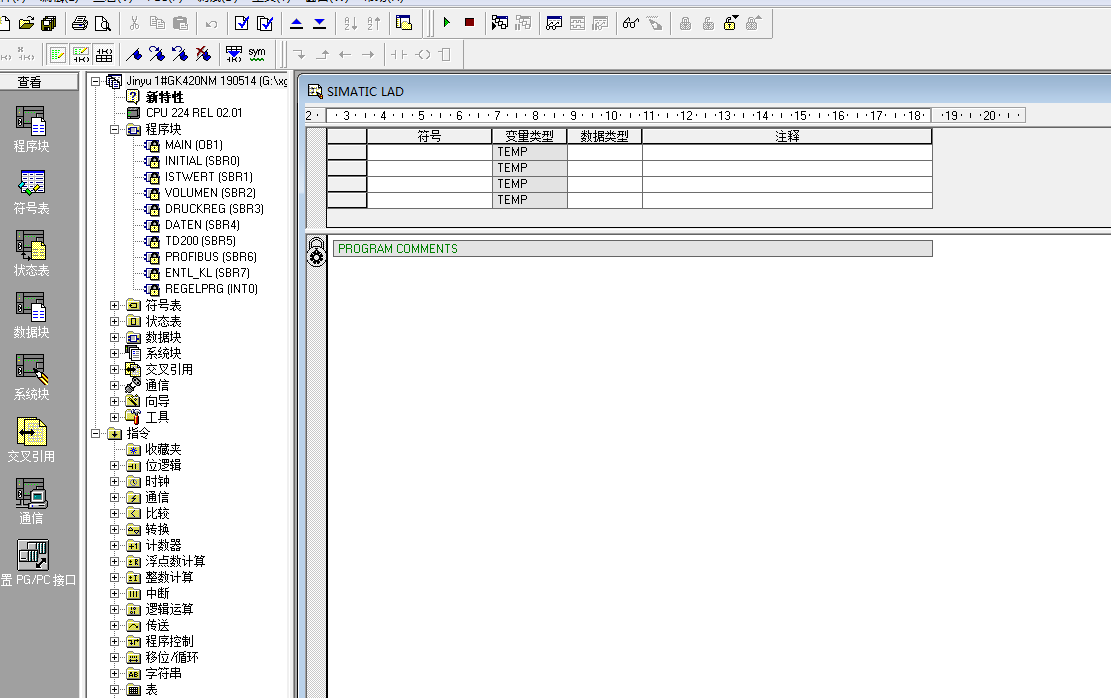Toggle POU comments display toolbar button
Image resolution: width=1111 pixels, height=698 pixels.
click(57, 54)
